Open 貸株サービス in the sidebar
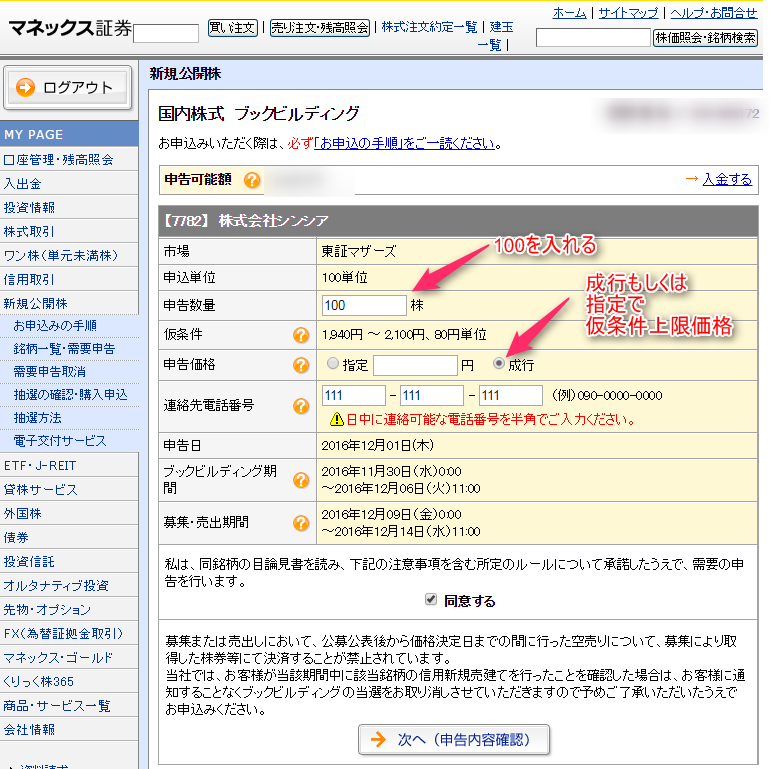This screenshot has height=769, width=774. pos(69,490)
